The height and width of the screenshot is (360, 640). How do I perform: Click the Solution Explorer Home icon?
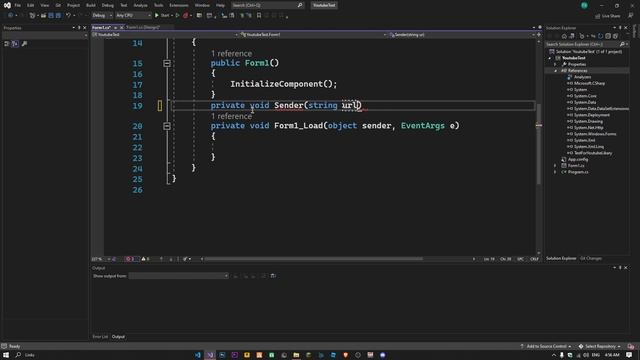coord(564,36)
